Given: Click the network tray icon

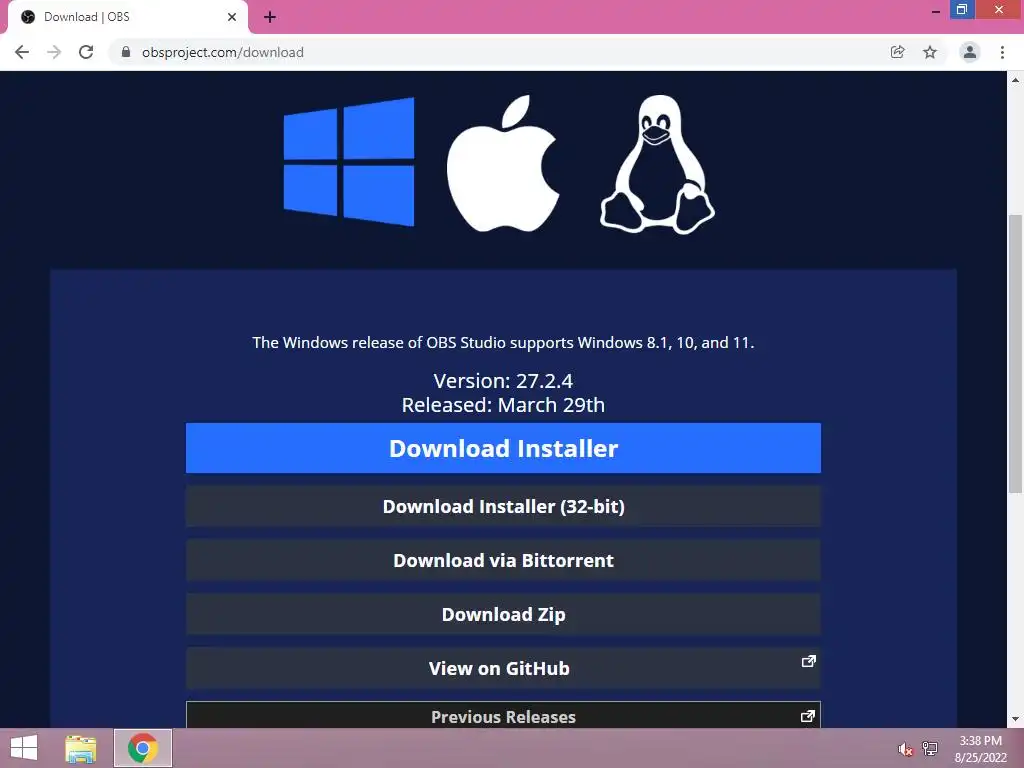Looking at the screenshot, I should [930, 748].
